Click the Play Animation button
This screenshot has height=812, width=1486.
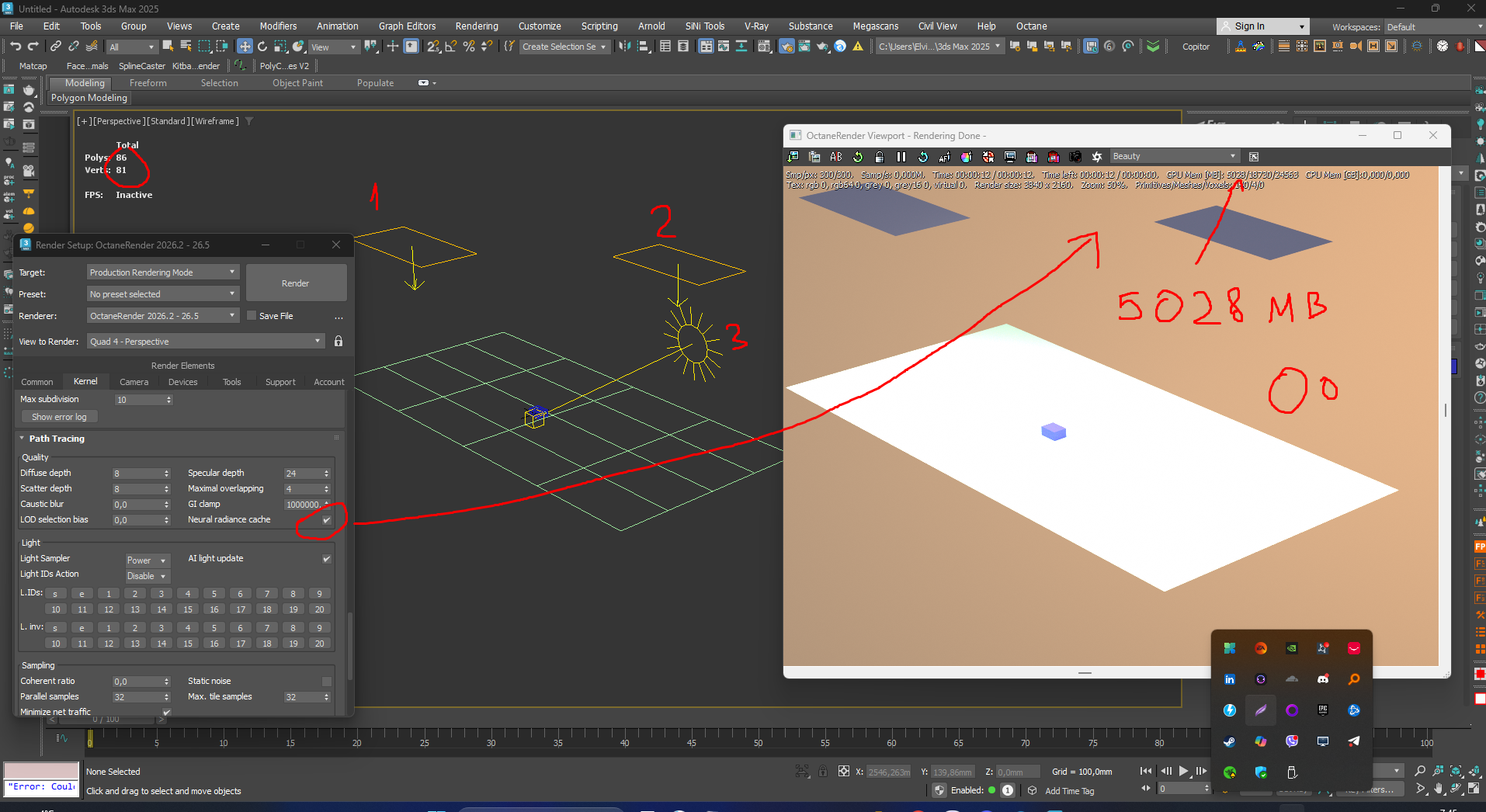point(1183,771)
